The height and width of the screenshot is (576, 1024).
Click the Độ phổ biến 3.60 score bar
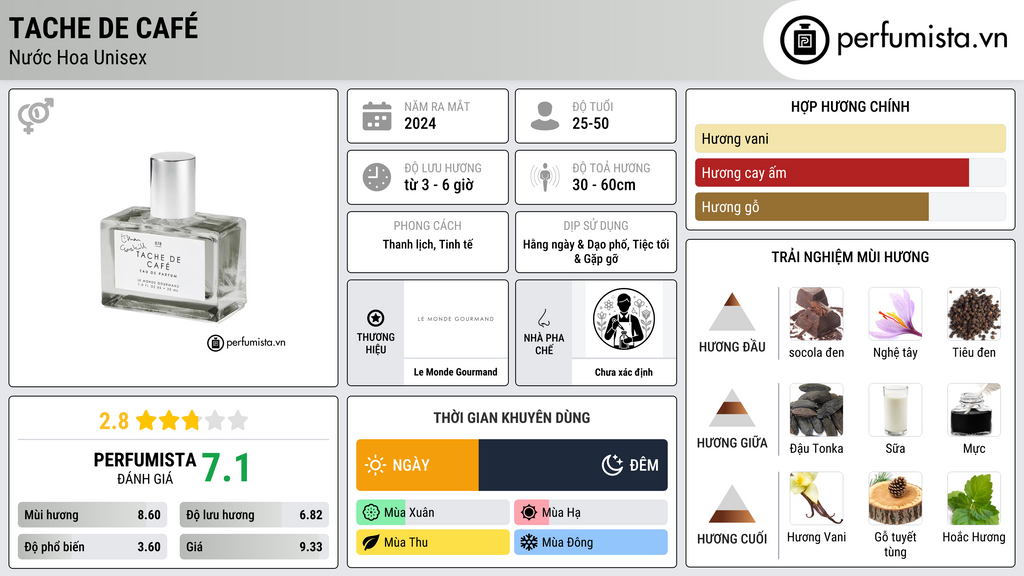[x=93, y=547]
